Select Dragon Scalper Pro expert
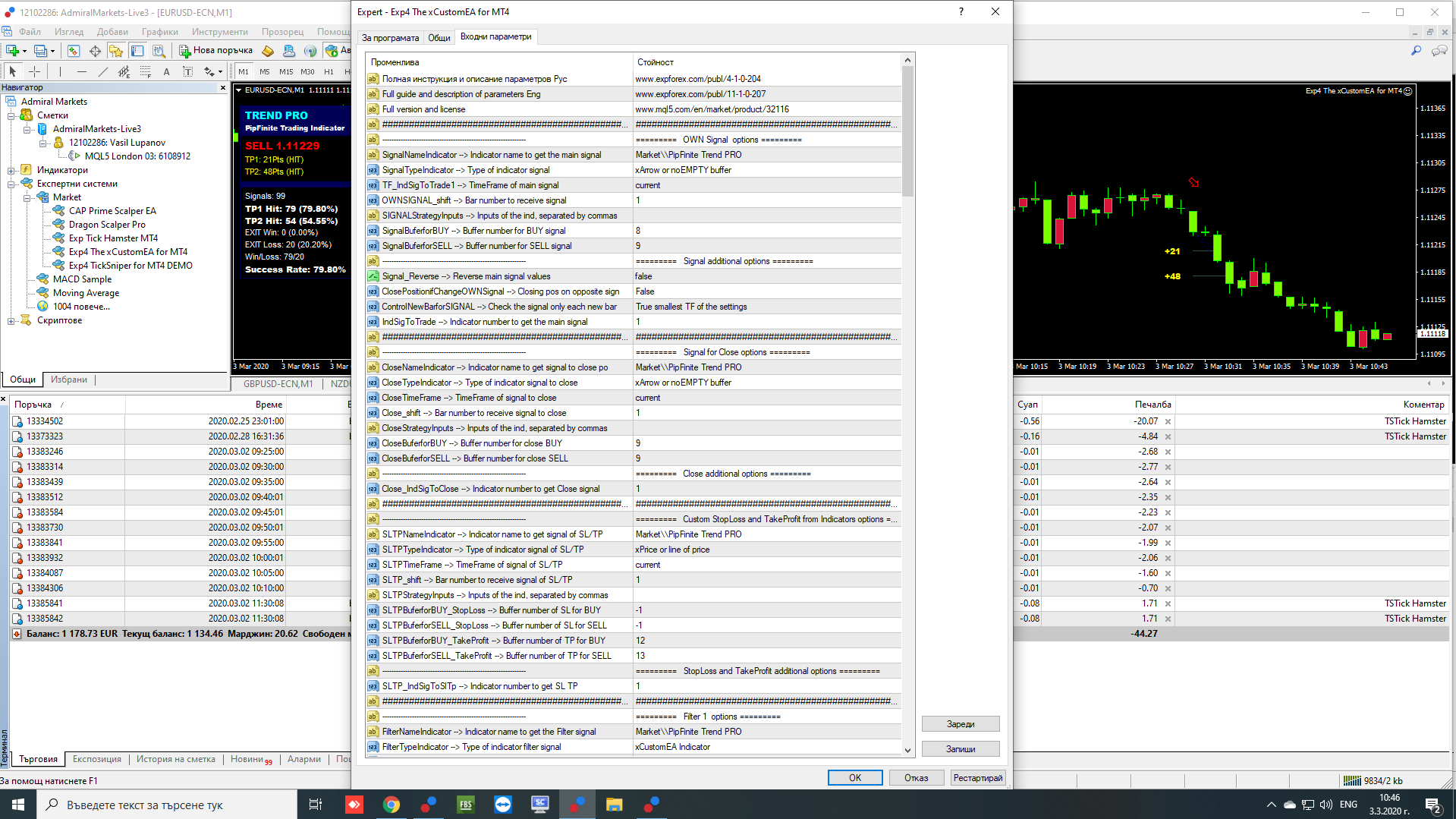 107,225
